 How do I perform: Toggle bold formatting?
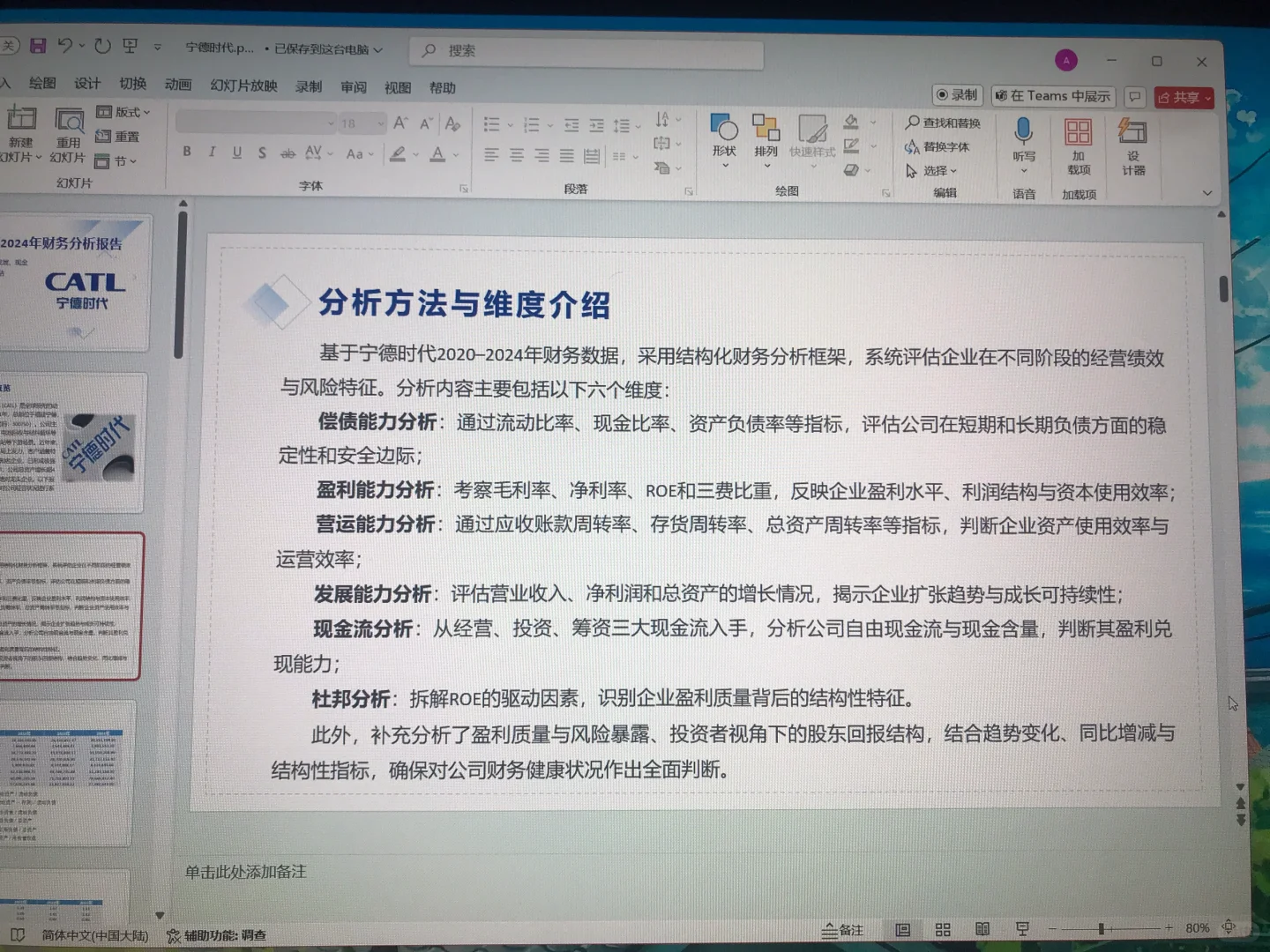coord(187,152)
